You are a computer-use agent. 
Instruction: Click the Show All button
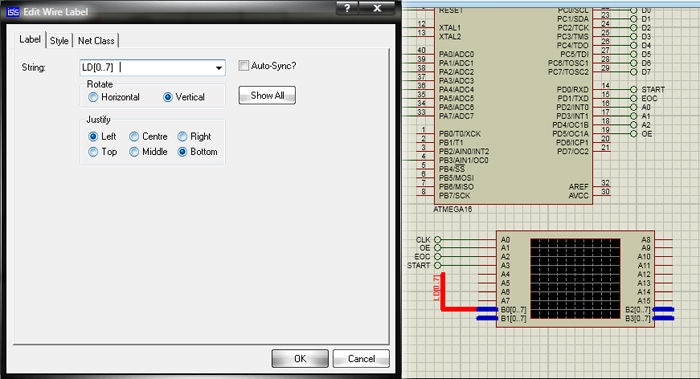pyautogui.click(x=267, y=96)
